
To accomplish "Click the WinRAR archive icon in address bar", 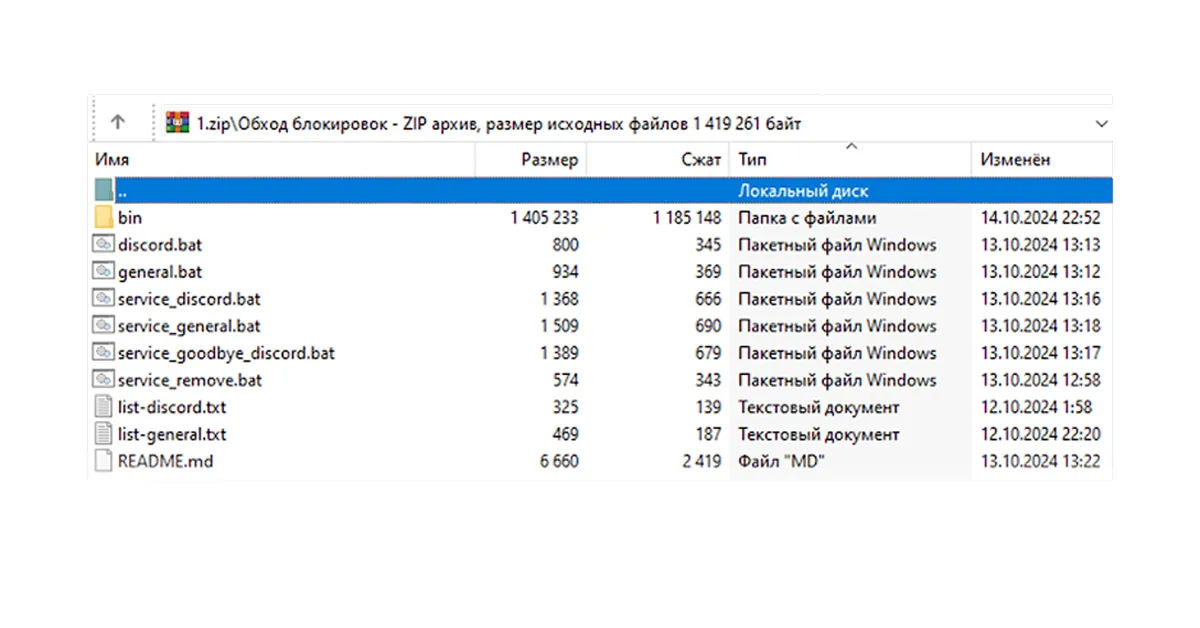I will coord(177,123).
